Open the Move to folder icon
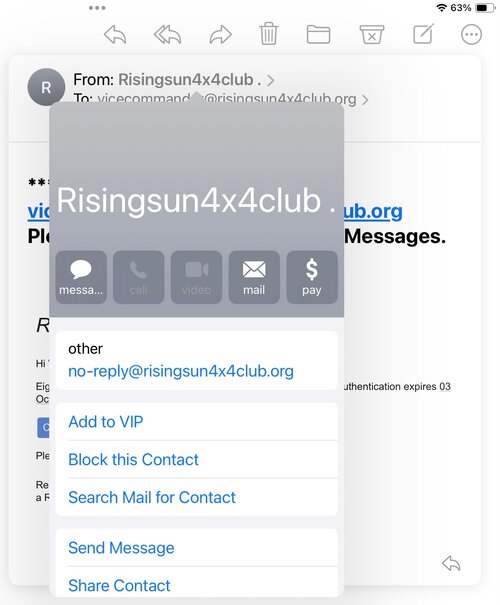The image size is (500, 605). coord(318,35)
